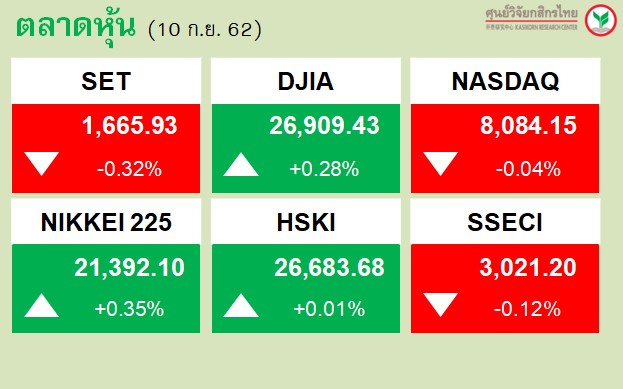This screenshot has height=389, width=623.
Task: Click the NIKKEI 225 up arrow triangle
Action: 41,305
